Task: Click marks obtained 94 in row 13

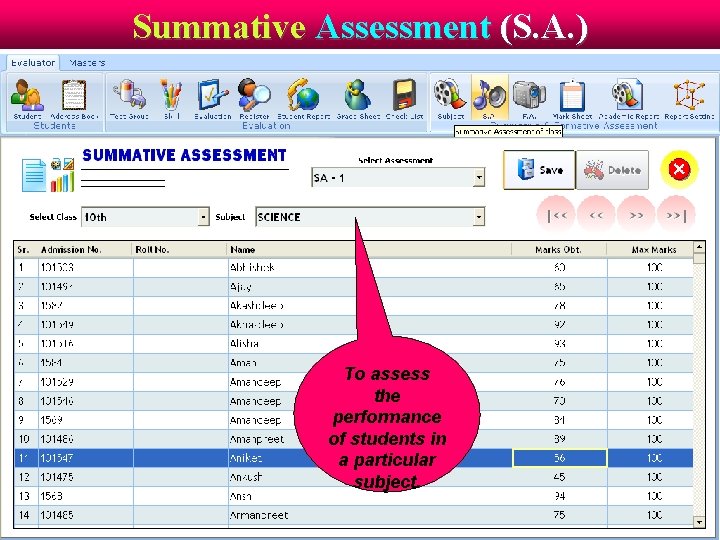Action: [559, 496]
